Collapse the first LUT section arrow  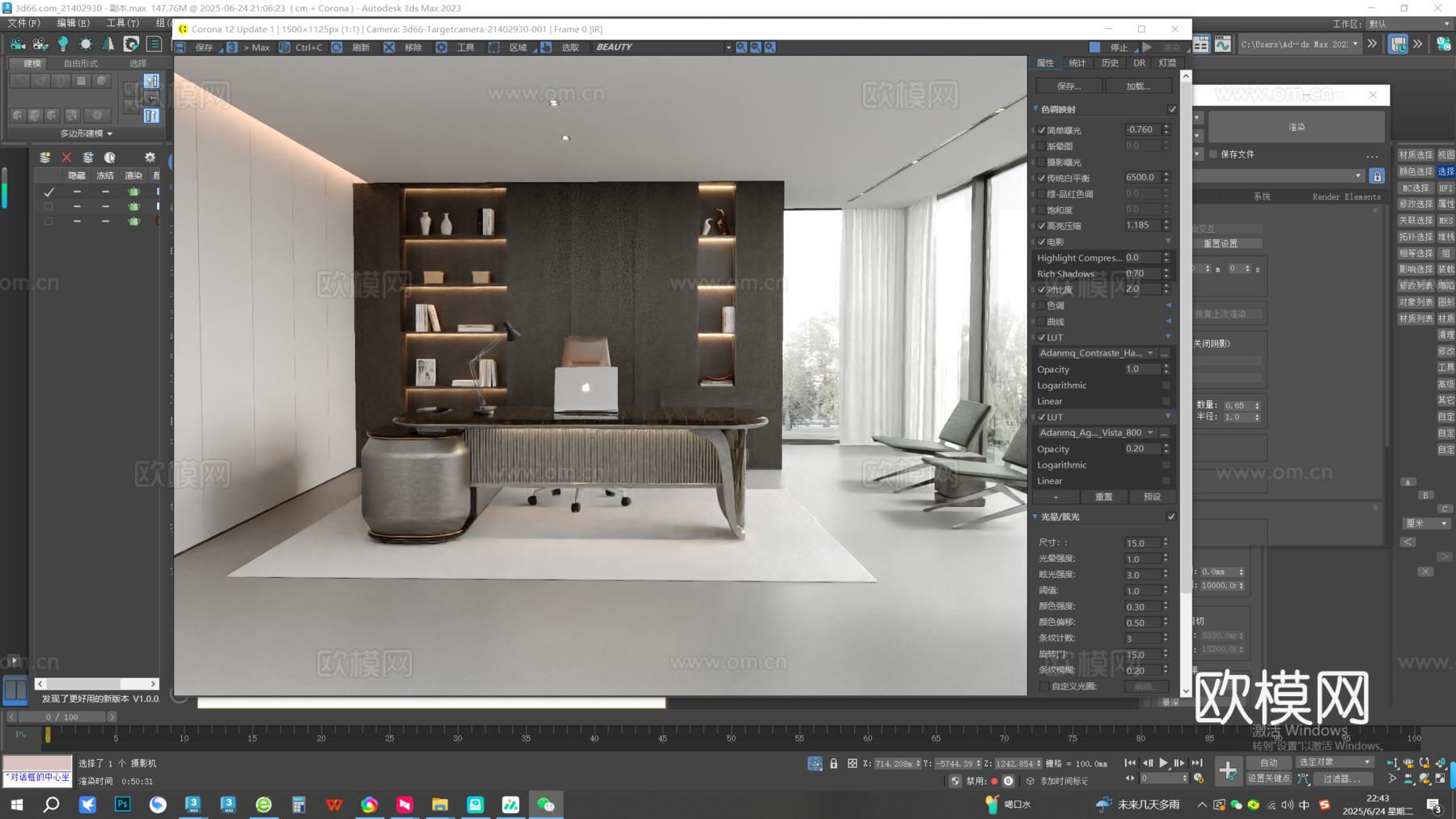pos(1168,337)
